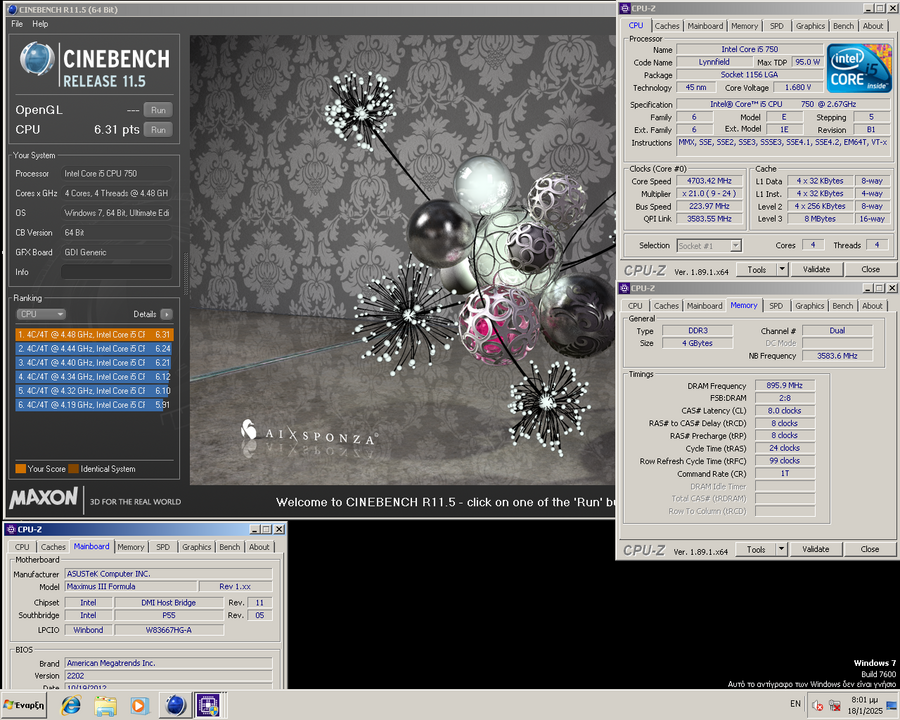Open the File menu in Cinebench
The height and width of the screenshot is (720, 900).
pos(17,24)
